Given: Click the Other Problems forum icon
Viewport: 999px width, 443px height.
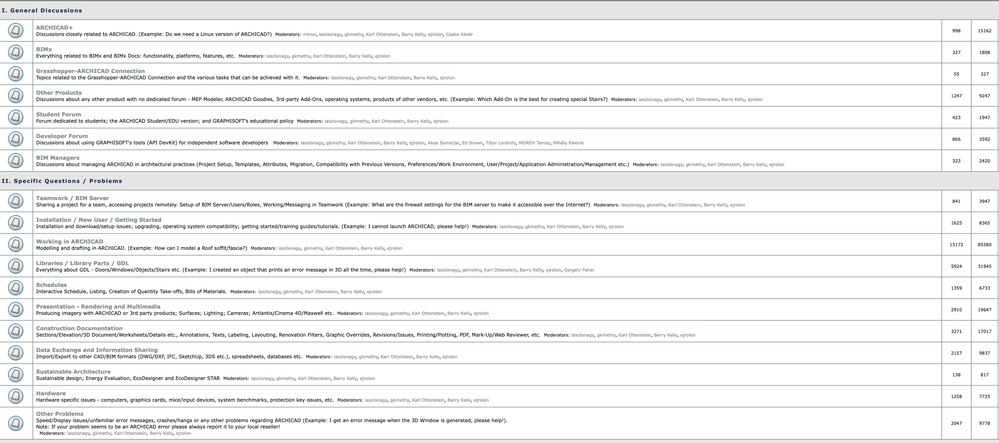Looking at the screenshot, I should (15, 423).
